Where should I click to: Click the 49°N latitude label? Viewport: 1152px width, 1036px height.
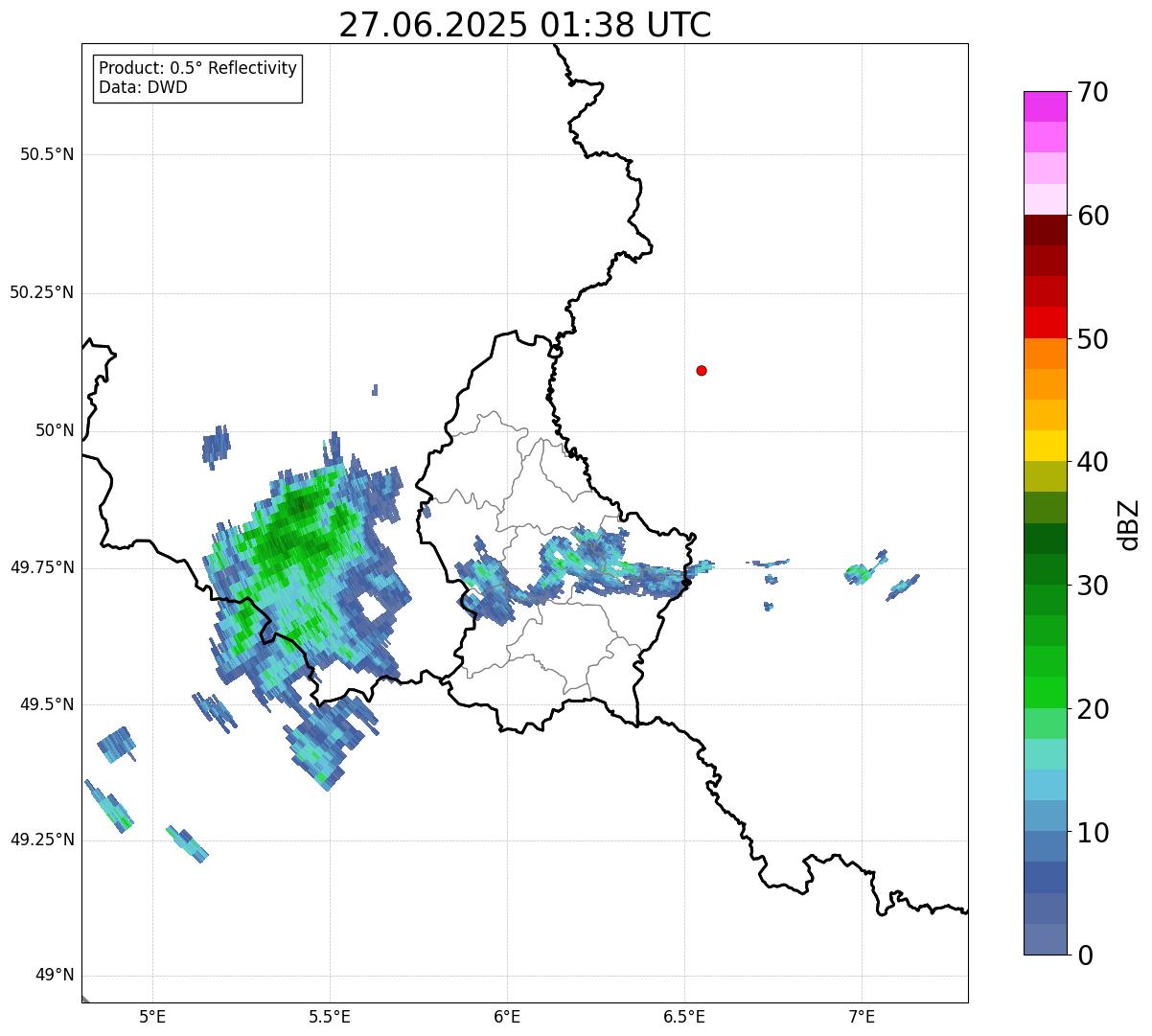(55, 976)
